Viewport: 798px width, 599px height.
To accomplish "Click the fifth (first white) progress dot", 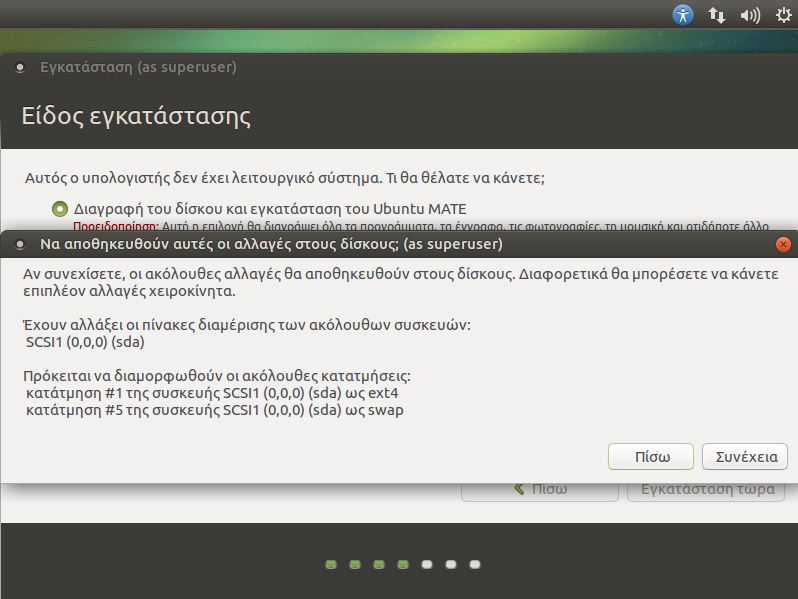I will (x=427, y=565).
